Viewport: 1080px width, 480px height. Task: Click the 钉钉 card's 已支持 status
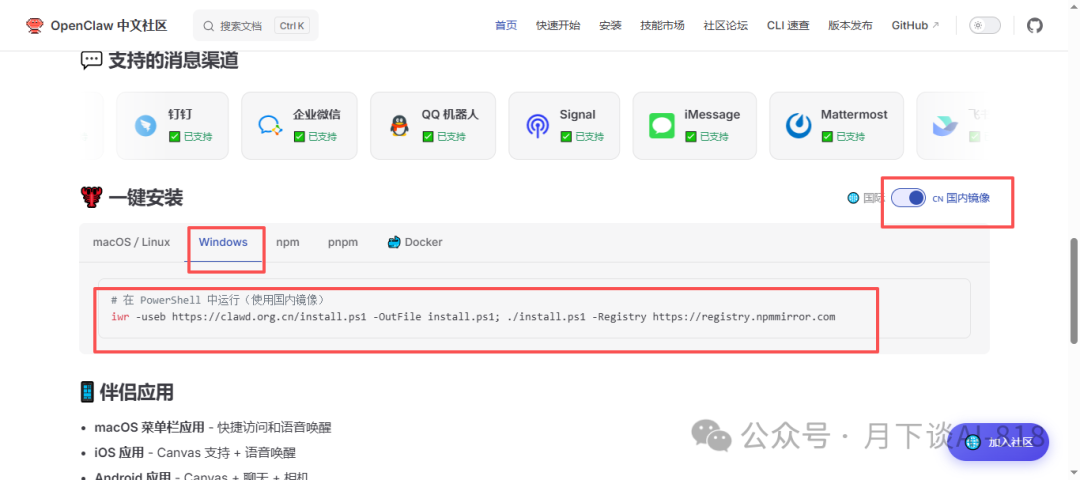click(x=190, y=136)
